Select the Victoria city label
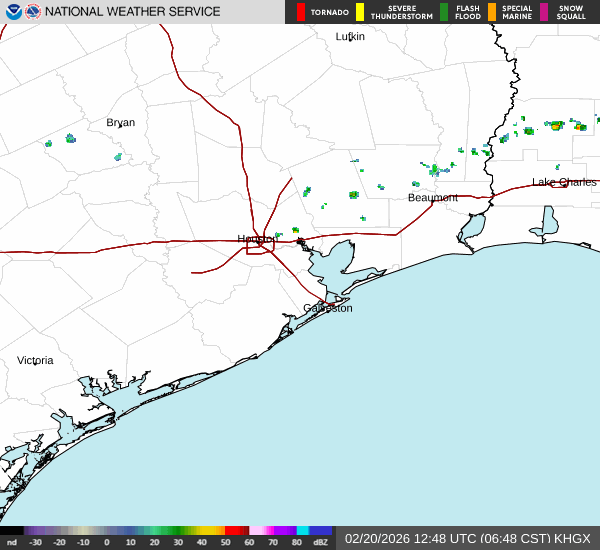This screenshot has width=600, height=550. [x=35, y=360]
